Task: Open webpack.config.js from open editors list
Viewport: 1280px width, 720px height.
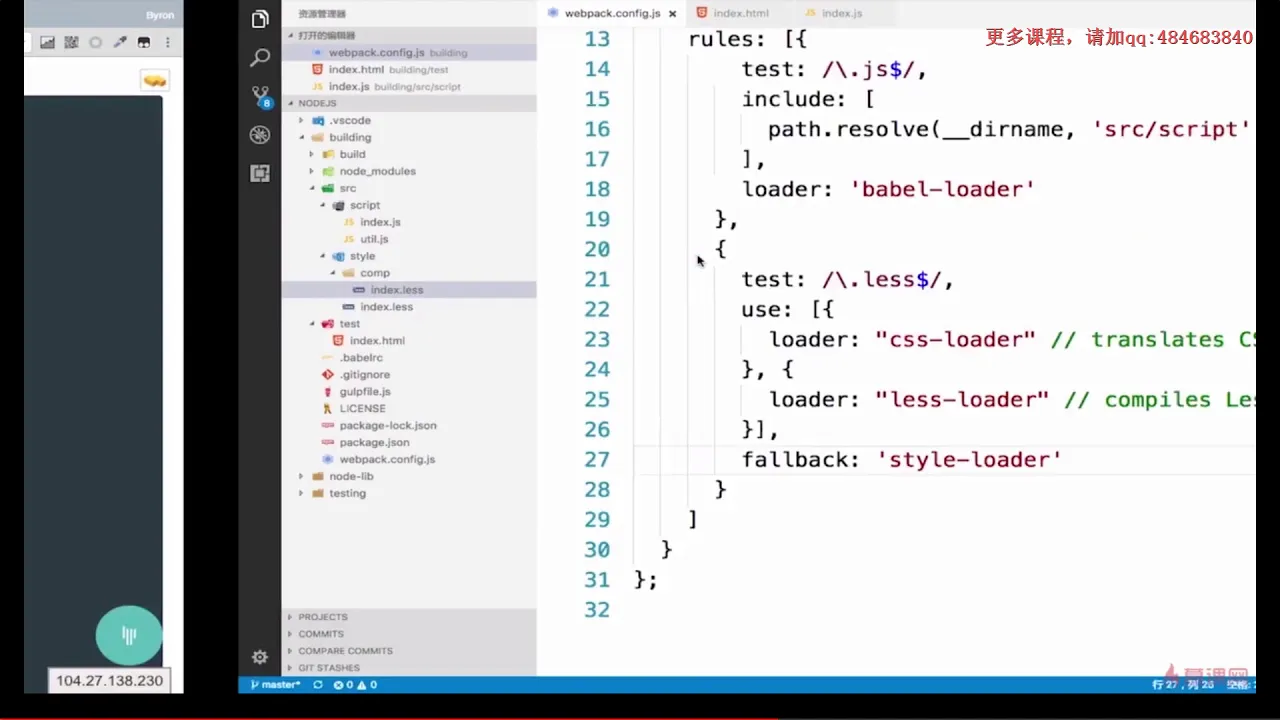Action: [409, 52]
